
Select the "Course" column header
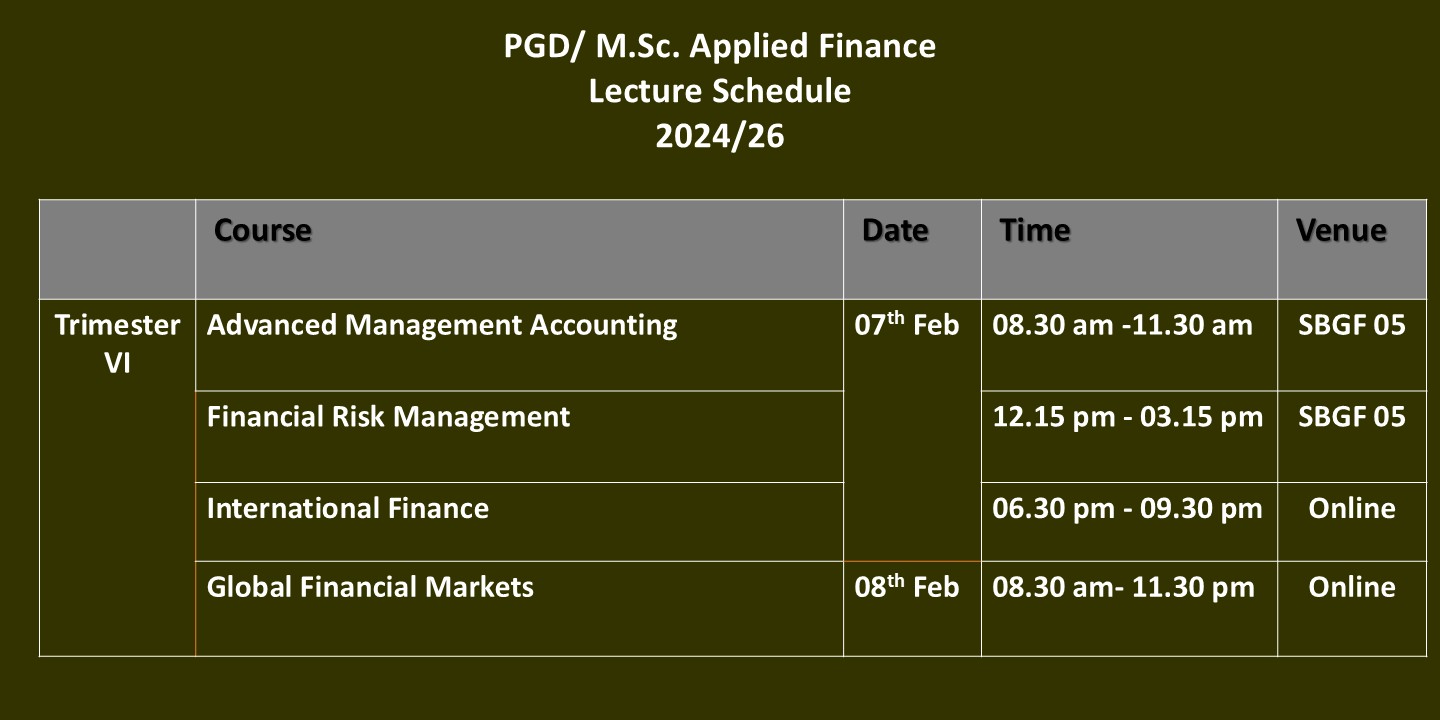pos(263,231)
